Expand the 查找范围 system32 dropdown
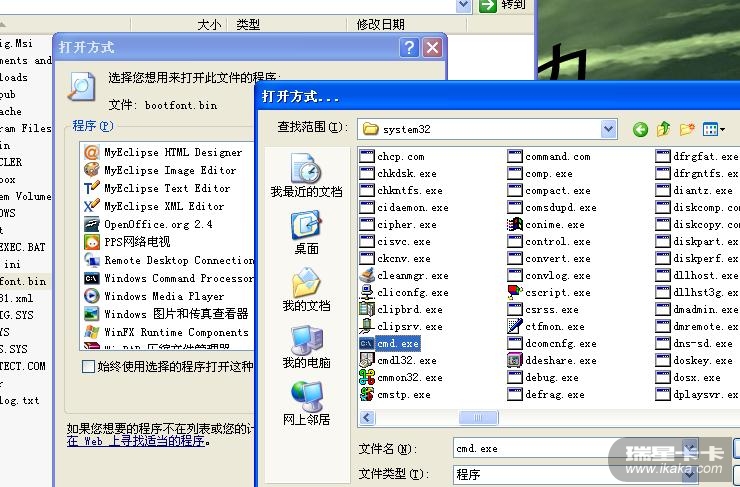 609,129
